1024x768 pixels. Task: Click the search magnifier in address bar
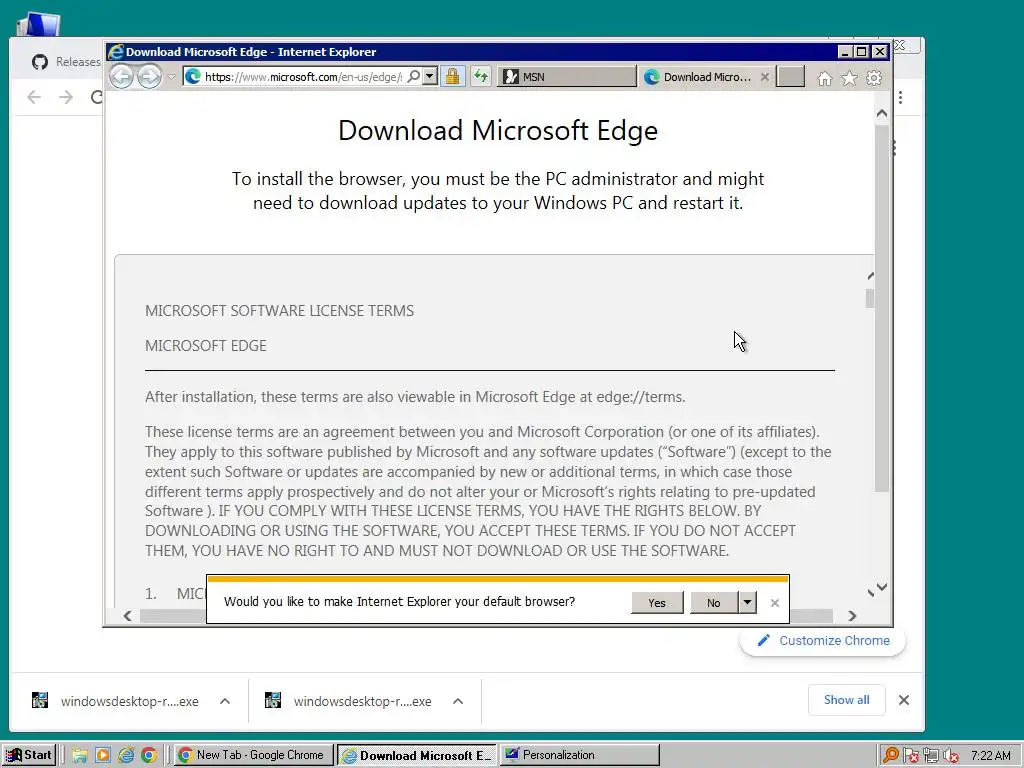413,77
